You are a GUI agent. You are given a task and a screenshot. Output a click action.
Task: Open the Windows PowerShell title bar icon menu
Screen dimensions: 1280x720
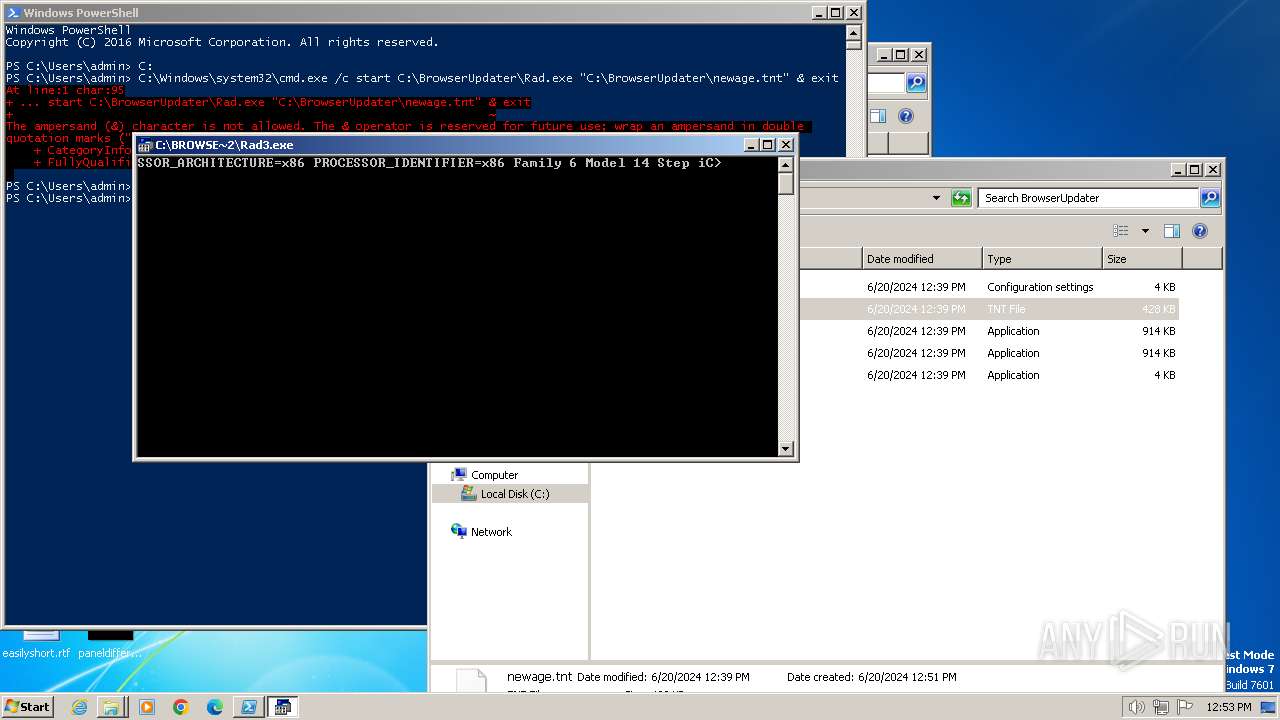tap(12, 13)
